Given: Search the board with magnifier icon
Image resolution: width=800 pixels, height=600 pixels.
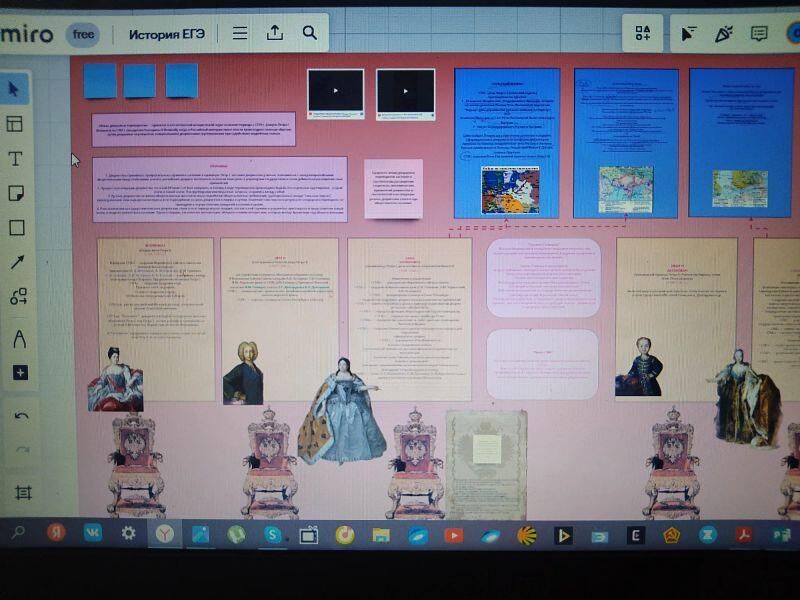Looking at the screenshot, I should tap(310, 33).
